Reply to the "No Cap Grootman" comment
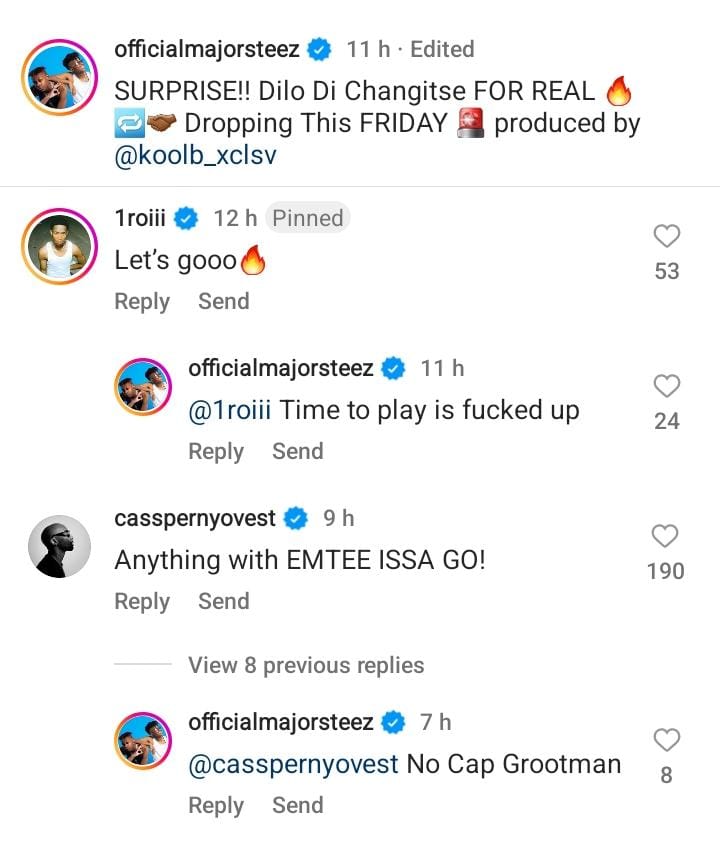The height and width of the screenshot is (848, 720). 216,805
